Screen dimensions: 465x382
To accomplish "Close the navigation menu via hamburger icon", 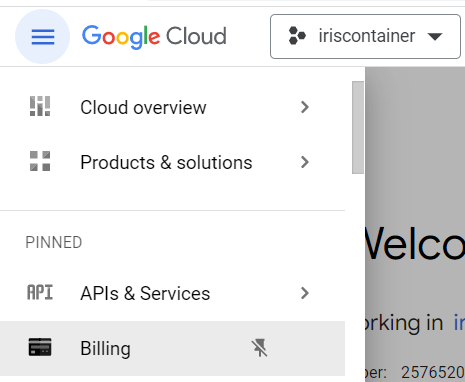I will (x=42, y=36).
